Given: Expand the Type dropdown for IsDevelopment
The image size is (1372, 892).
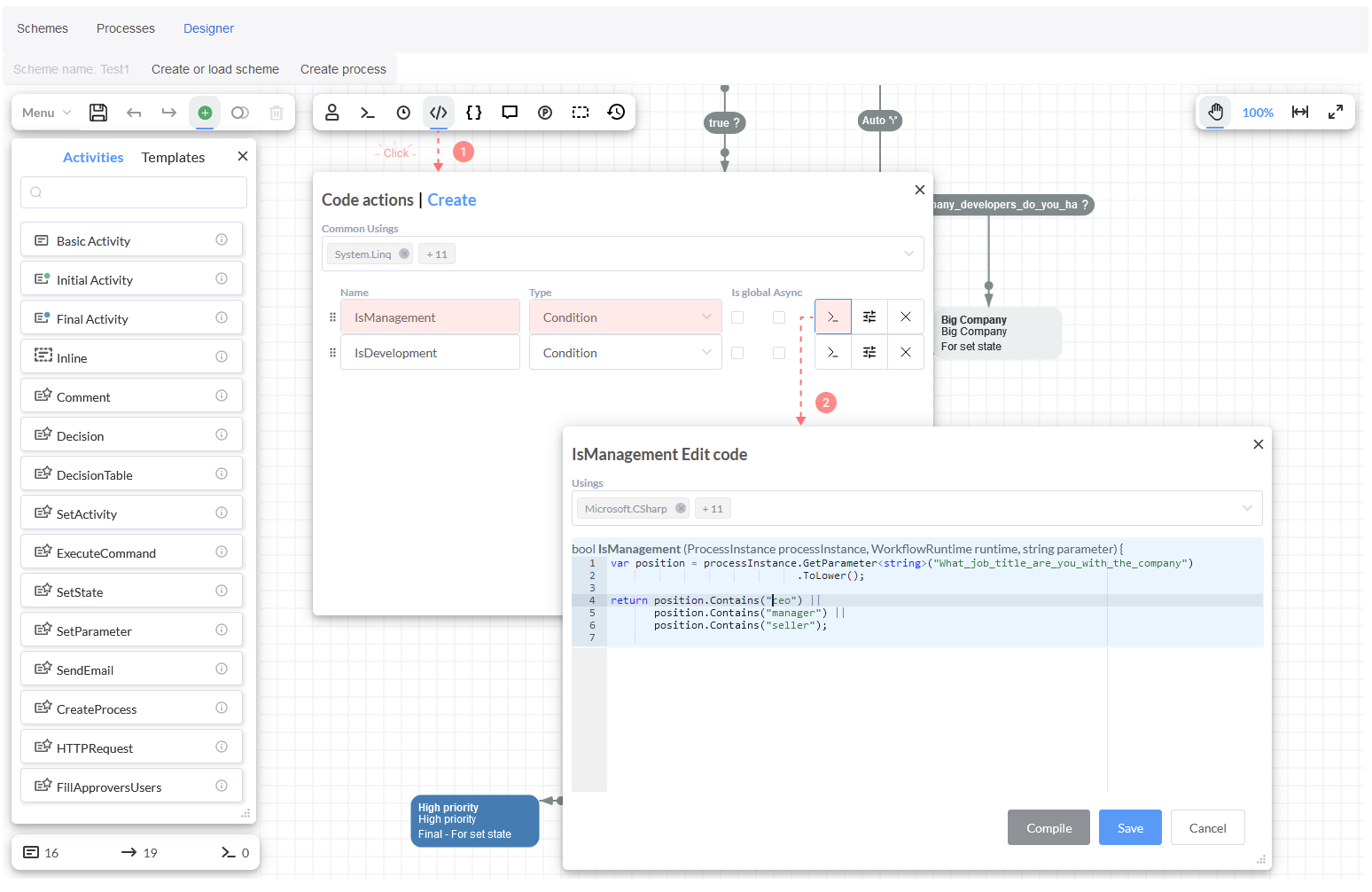Looking at the screenshot, I should (x=705, y=353).
